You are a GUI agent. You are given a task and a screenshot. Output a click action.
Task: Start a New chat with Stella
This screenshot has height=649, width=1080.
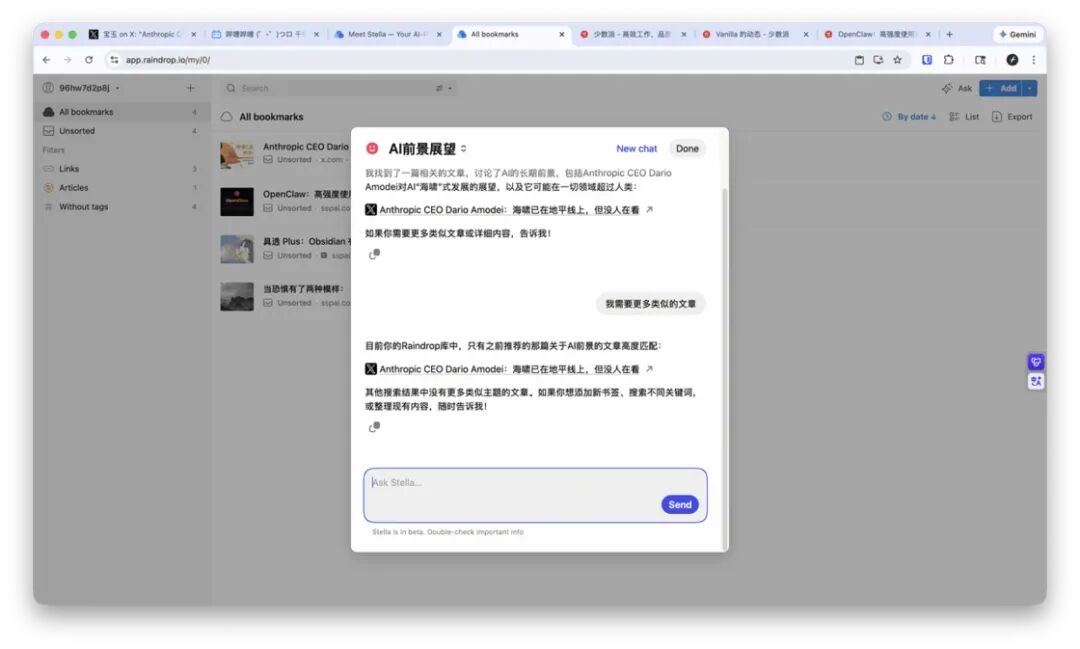(x=636, y=148)
